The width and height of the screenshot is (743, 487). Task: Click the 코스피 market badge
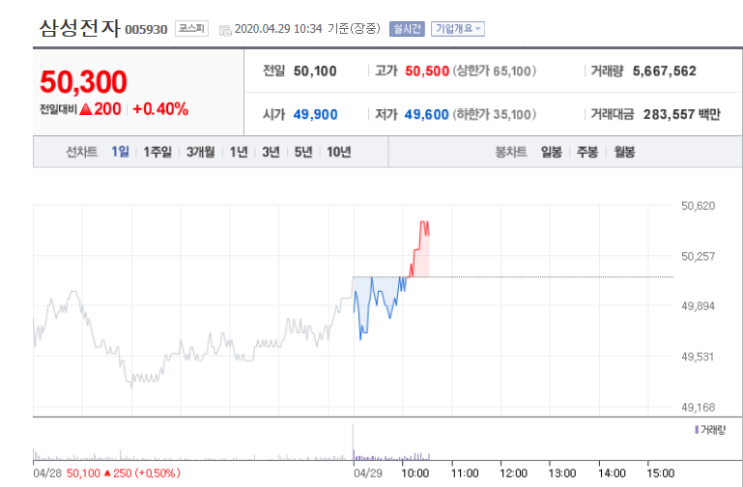pos(191,28)
